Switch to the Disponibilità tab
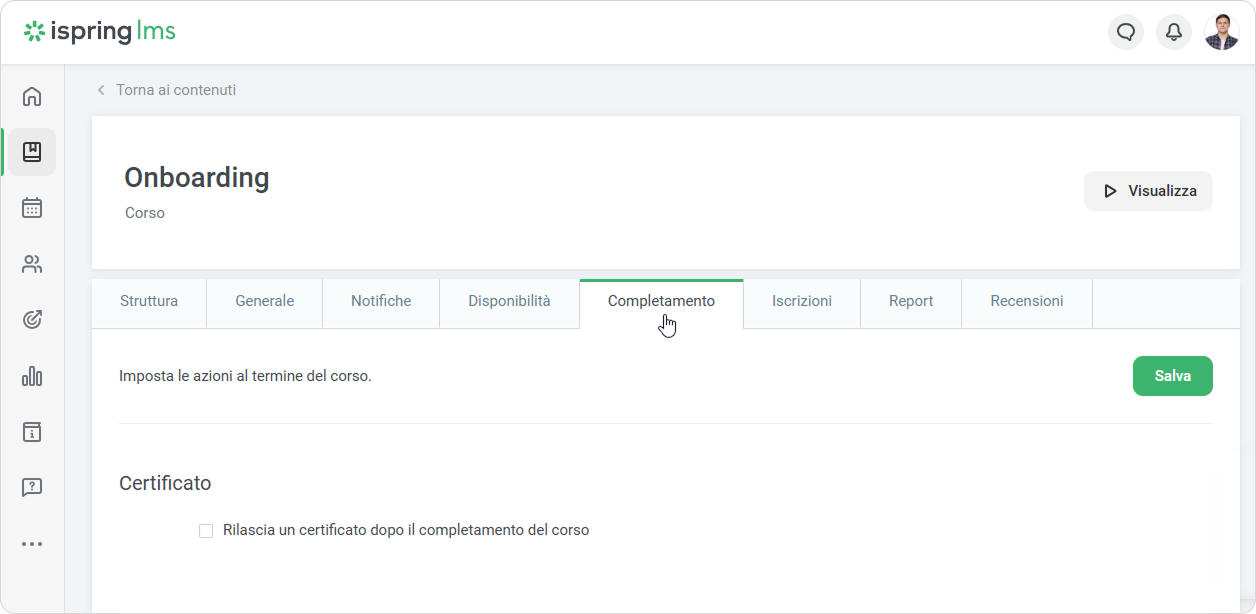This screenshot has width=1256, height=614. [x=509, y=301]
